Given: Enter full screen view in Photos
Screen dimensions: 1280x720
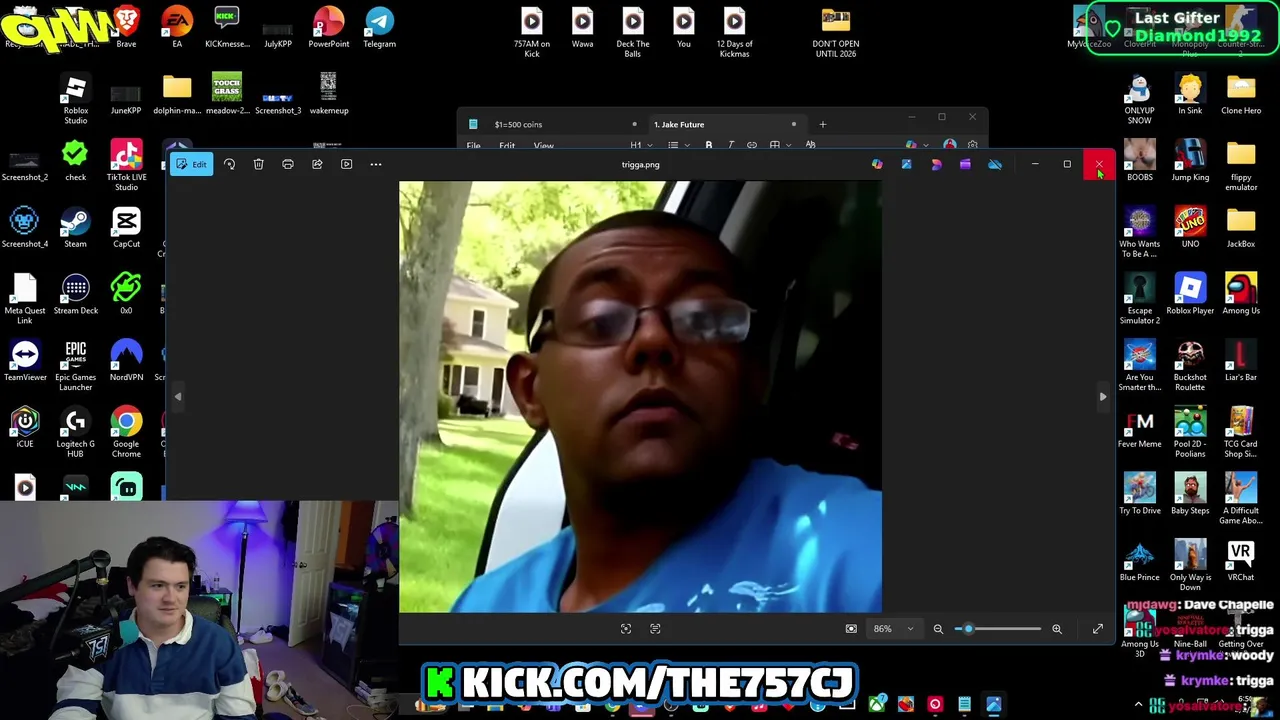Looking at the screenshot, I should (1098, 629).
